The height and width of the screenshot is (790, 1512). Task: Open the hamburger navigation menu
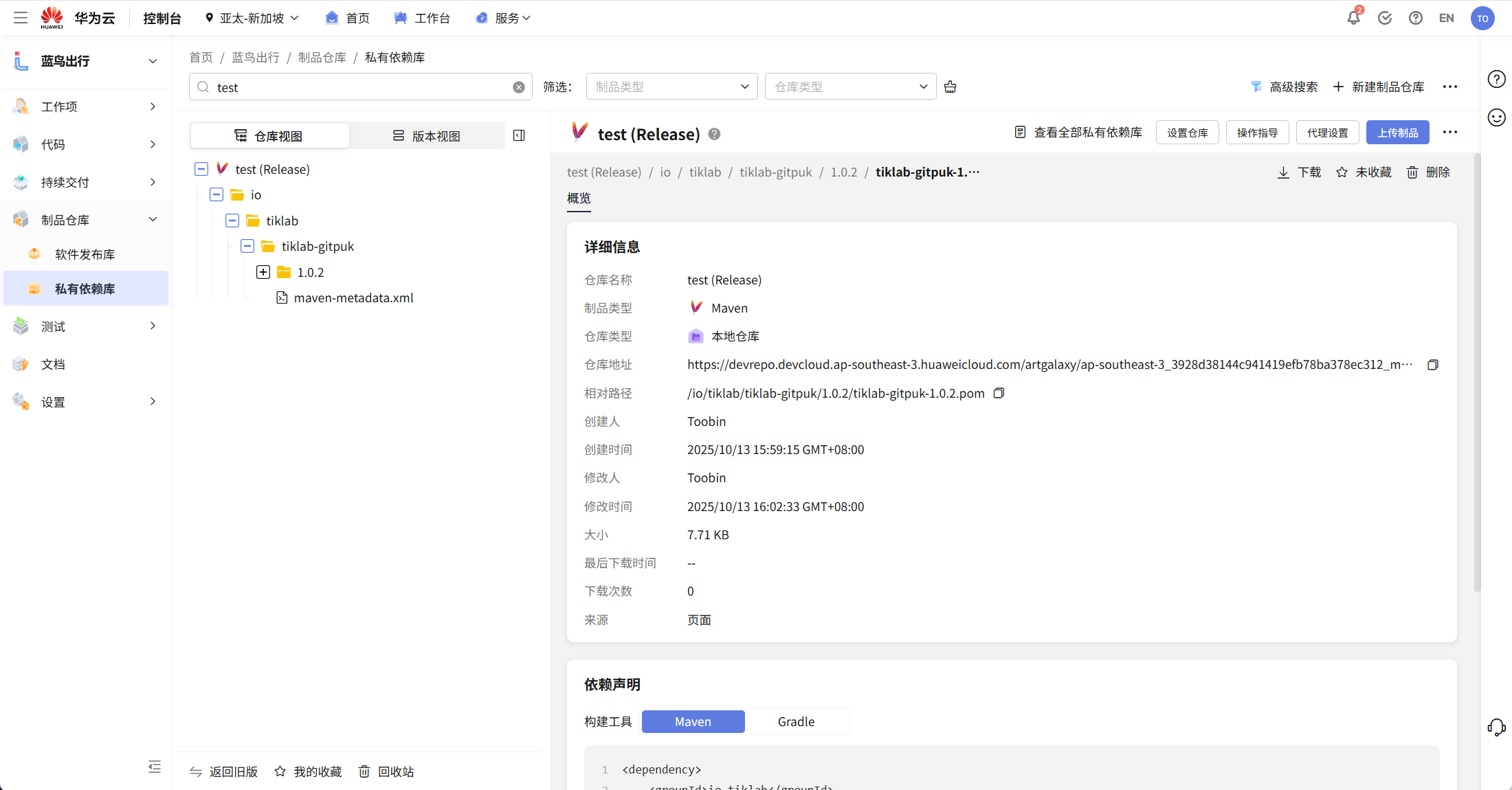21,17
